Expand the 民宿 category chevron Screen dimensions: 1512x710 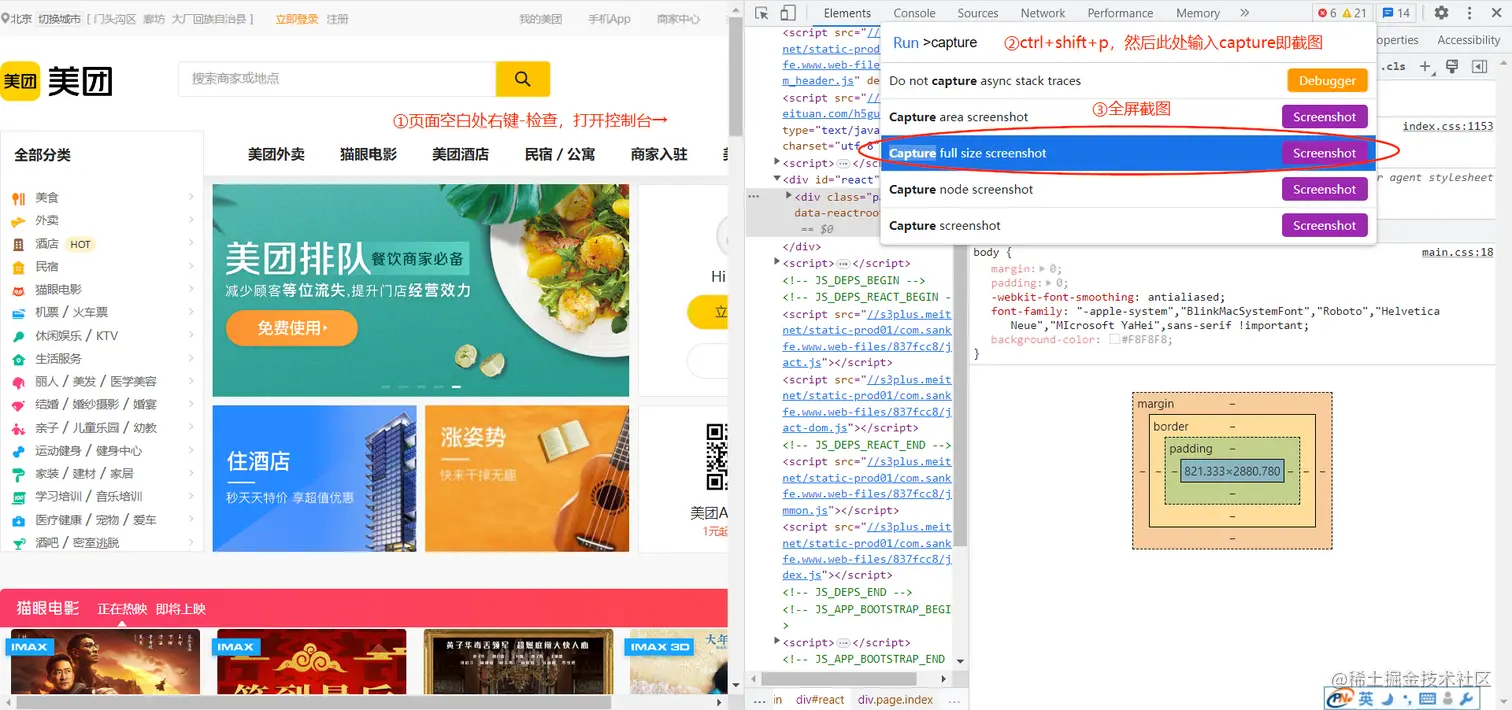[x=191, y=266]
